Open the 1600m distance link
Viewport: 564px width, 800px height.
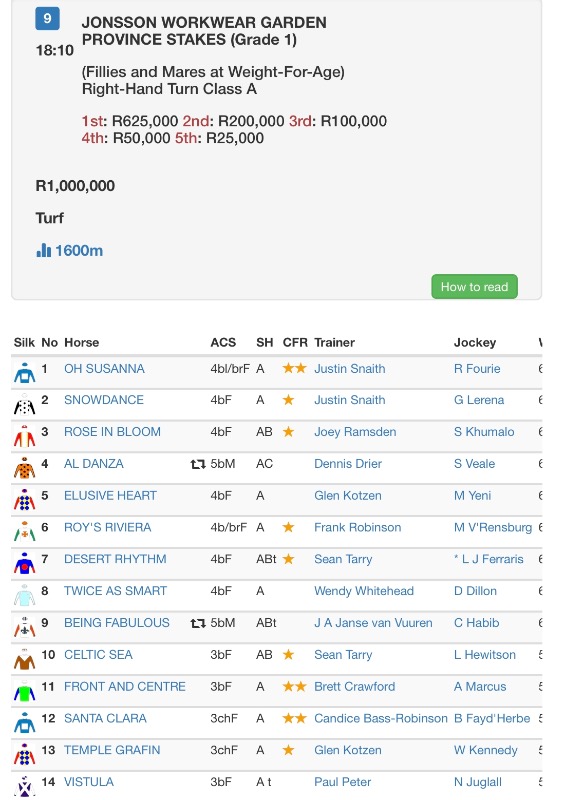coord(79,251)
